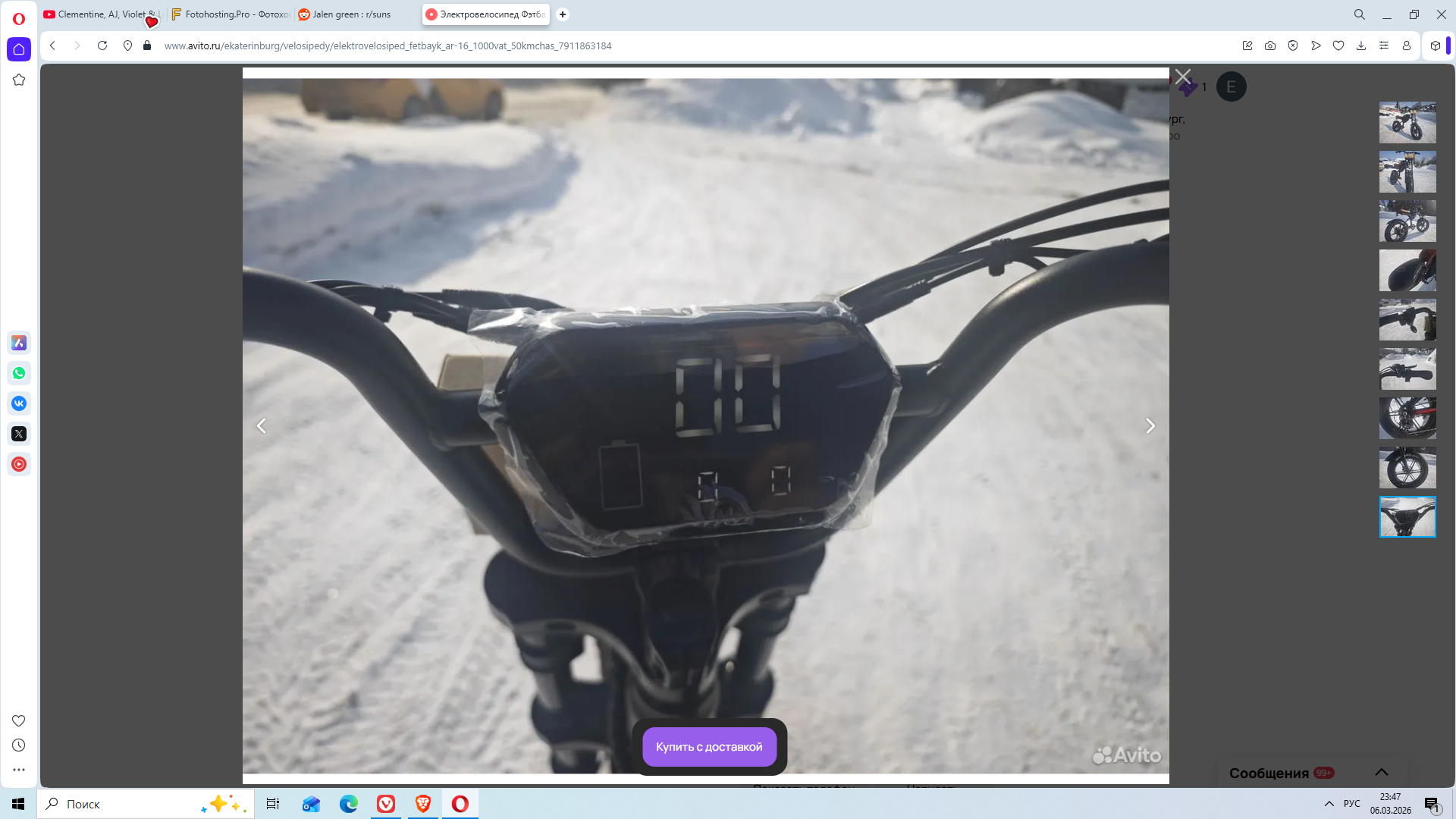Open WhatsApp in Opera sidebar

(x=19, y=373)
